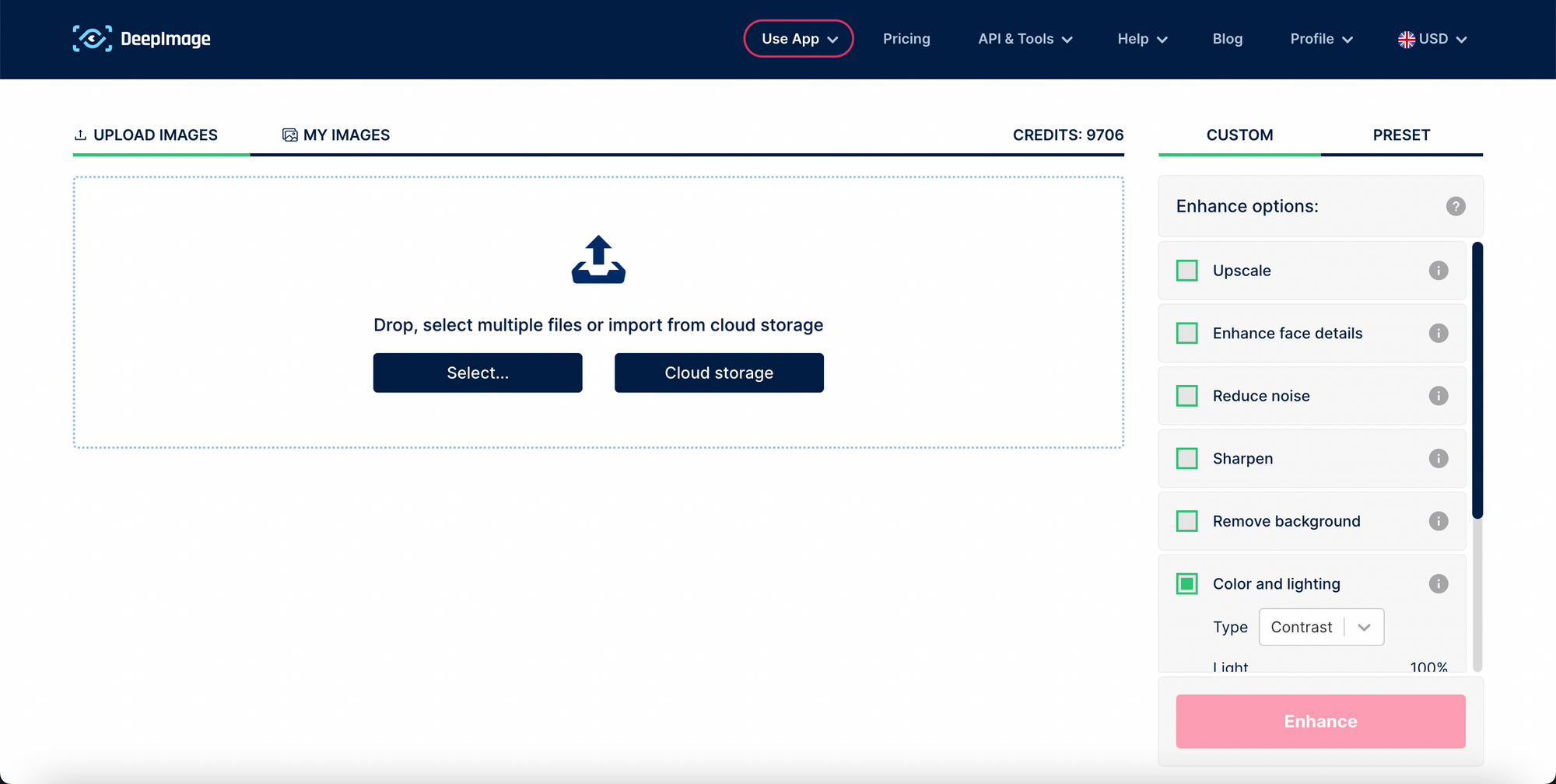Click the UK flag currency icon

[1407, 39]
